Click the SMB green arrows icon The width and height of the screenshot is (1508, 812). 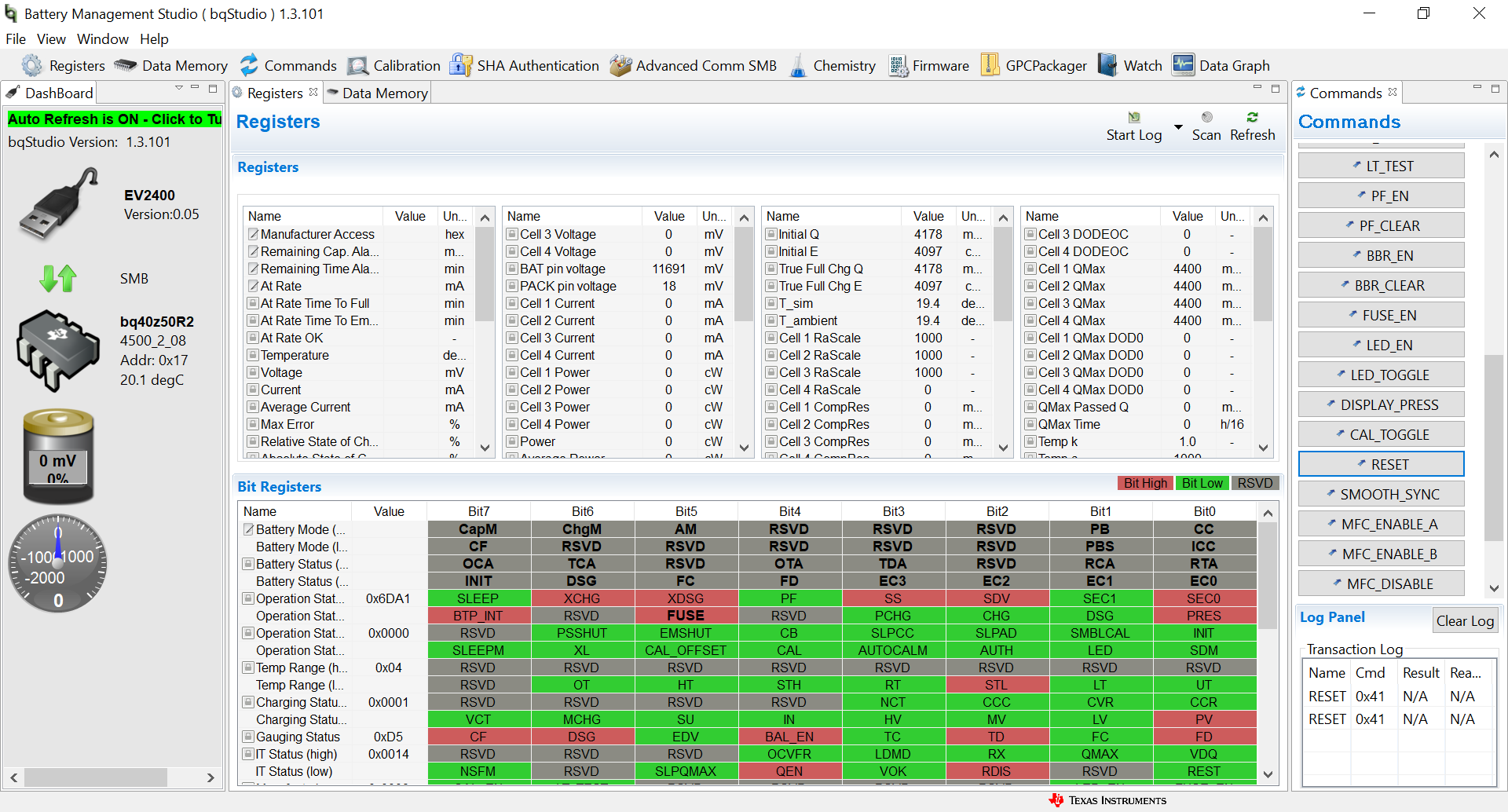pos(58,278)
